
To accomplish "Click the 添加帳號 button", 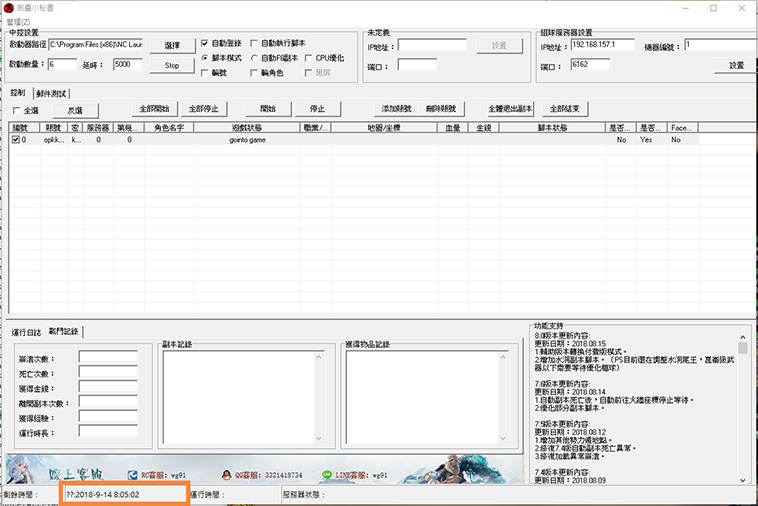I will (x=395, y=109).
